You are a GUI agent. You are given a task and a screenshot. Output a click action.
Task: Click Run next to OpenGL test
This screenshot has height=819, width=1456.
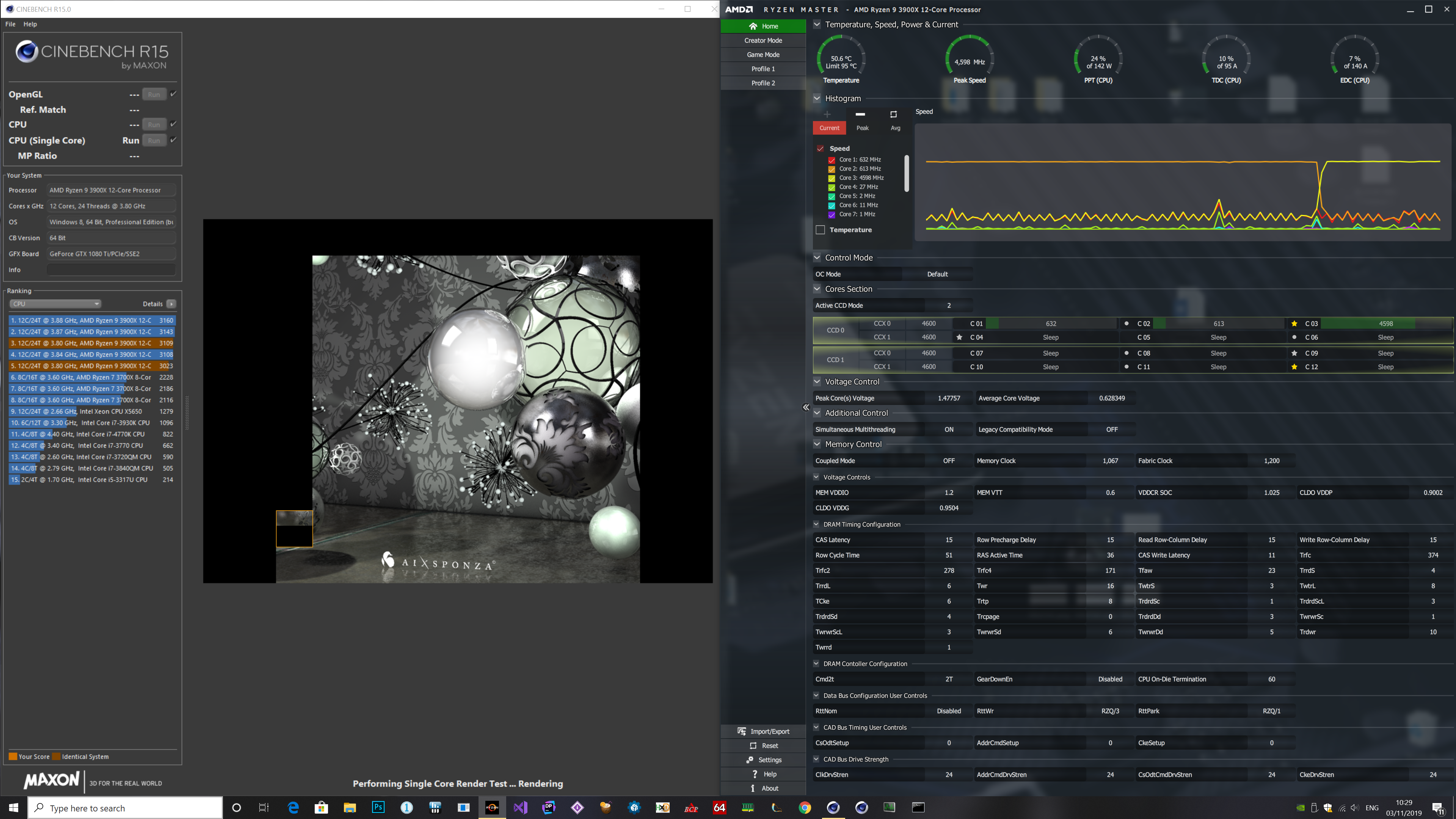[154, 94]
